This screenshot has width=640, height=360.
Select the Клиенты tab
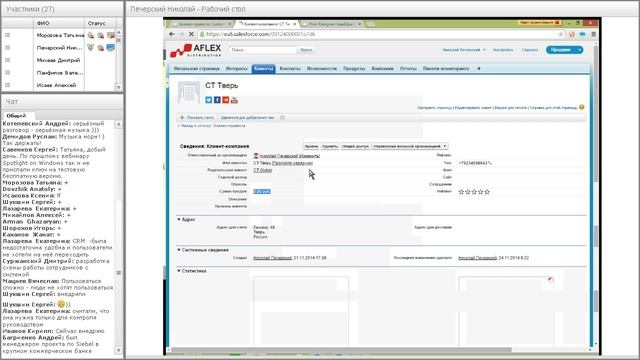click(x=264, y=69)
